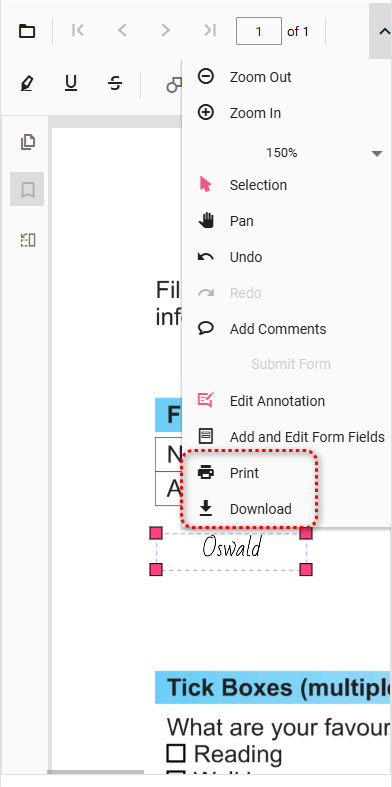Open the page organizer sidebar icon
This screenshot has height=787, width=392.
pos(28,240)
